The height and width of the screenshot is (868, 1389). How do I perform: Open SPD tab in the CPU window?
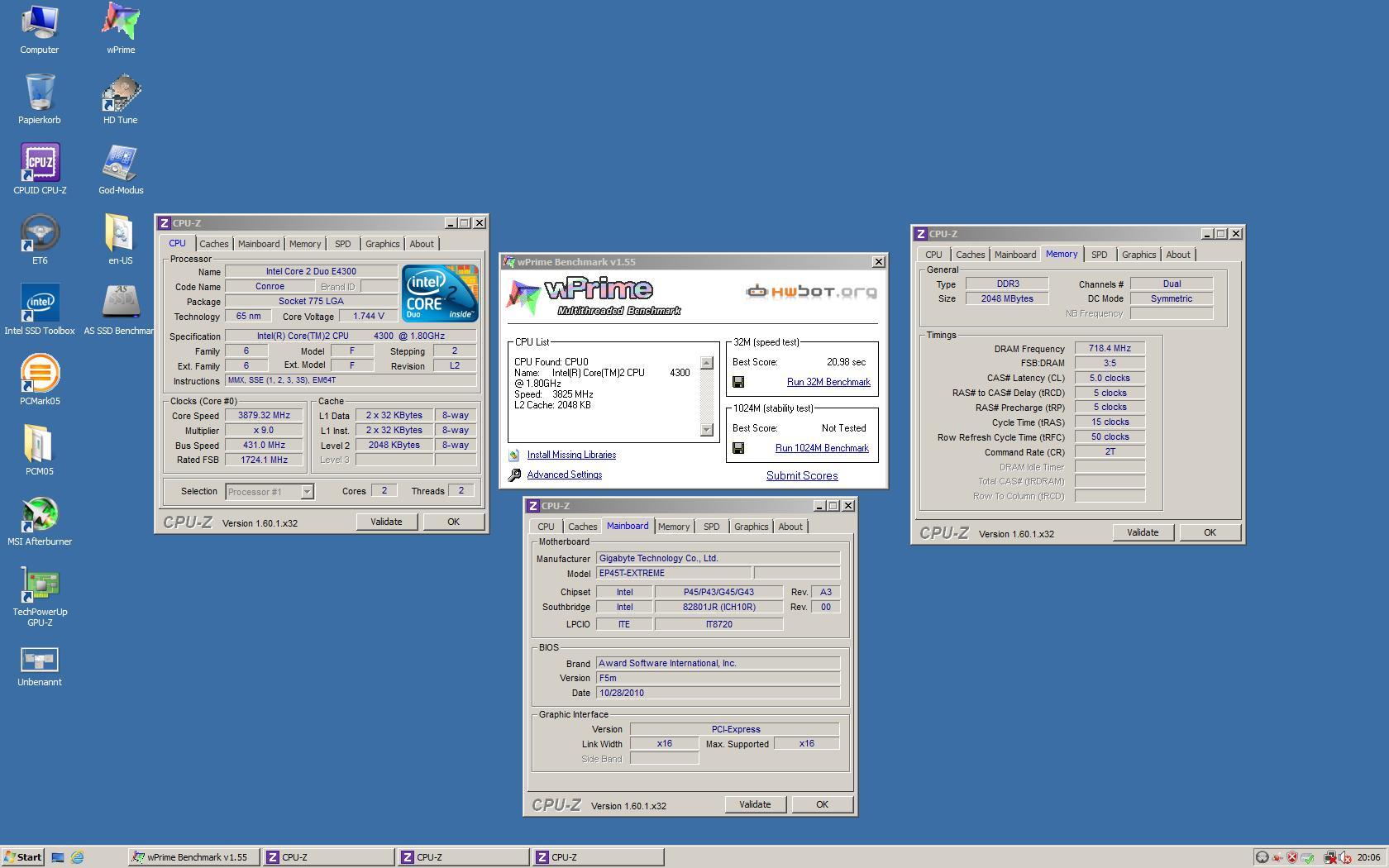click(342, 244)
